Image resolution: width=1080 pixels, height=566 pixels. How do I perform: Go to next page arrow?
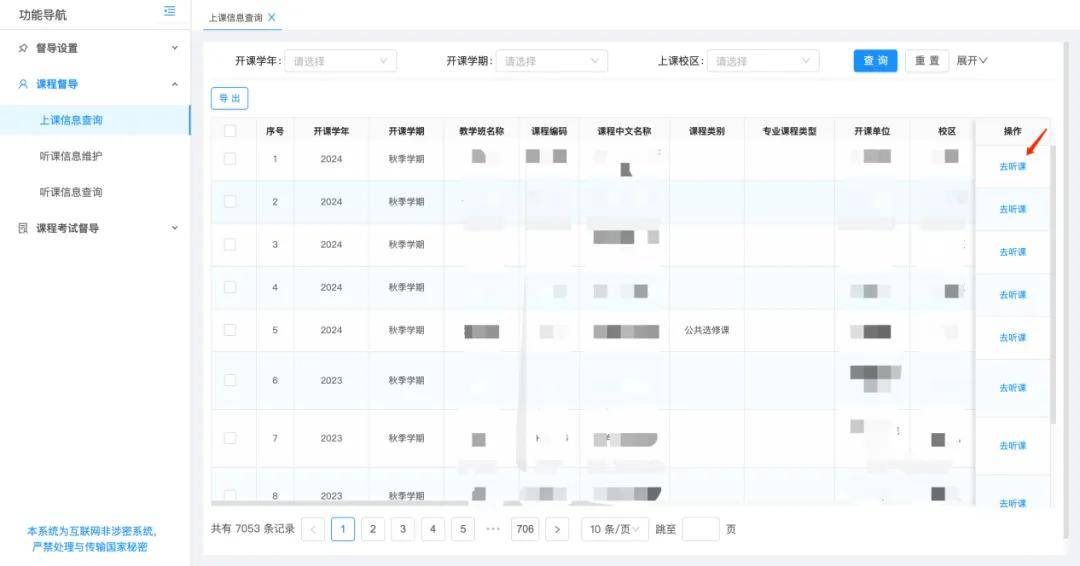pyautogui.click(x=557, y=529)
